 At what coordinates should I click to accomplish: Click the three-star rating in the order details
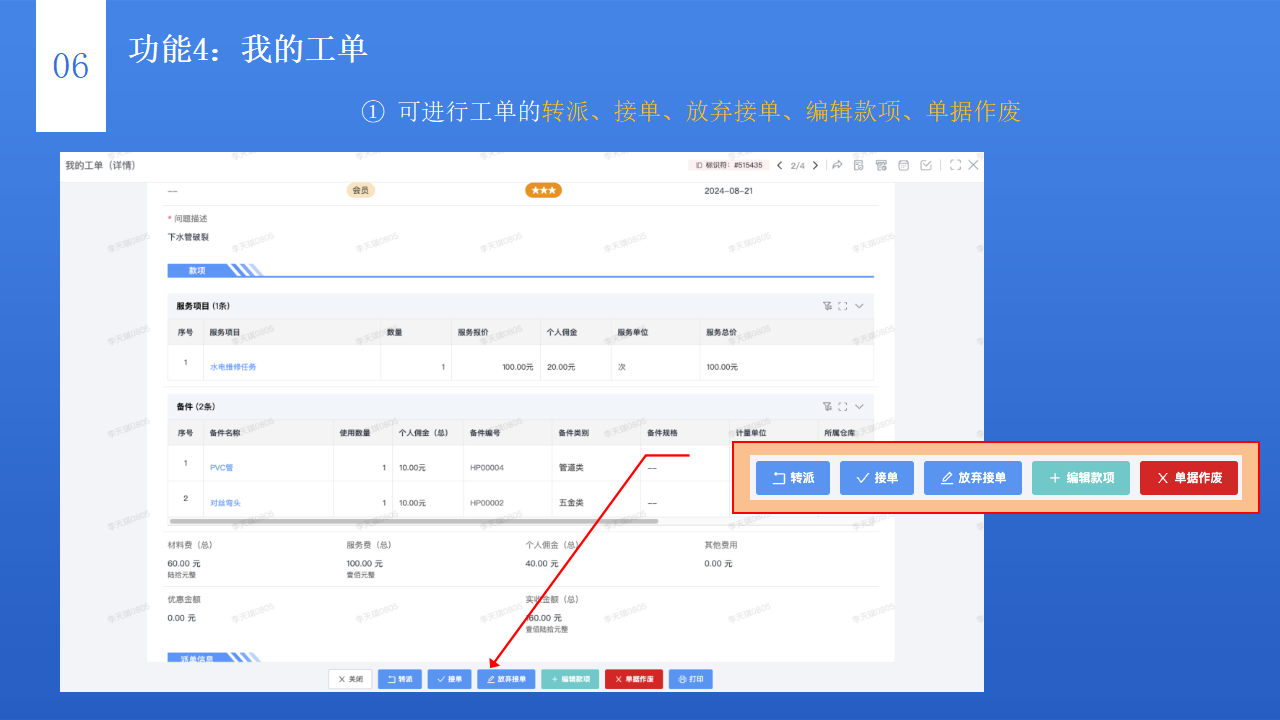[543, 188]
